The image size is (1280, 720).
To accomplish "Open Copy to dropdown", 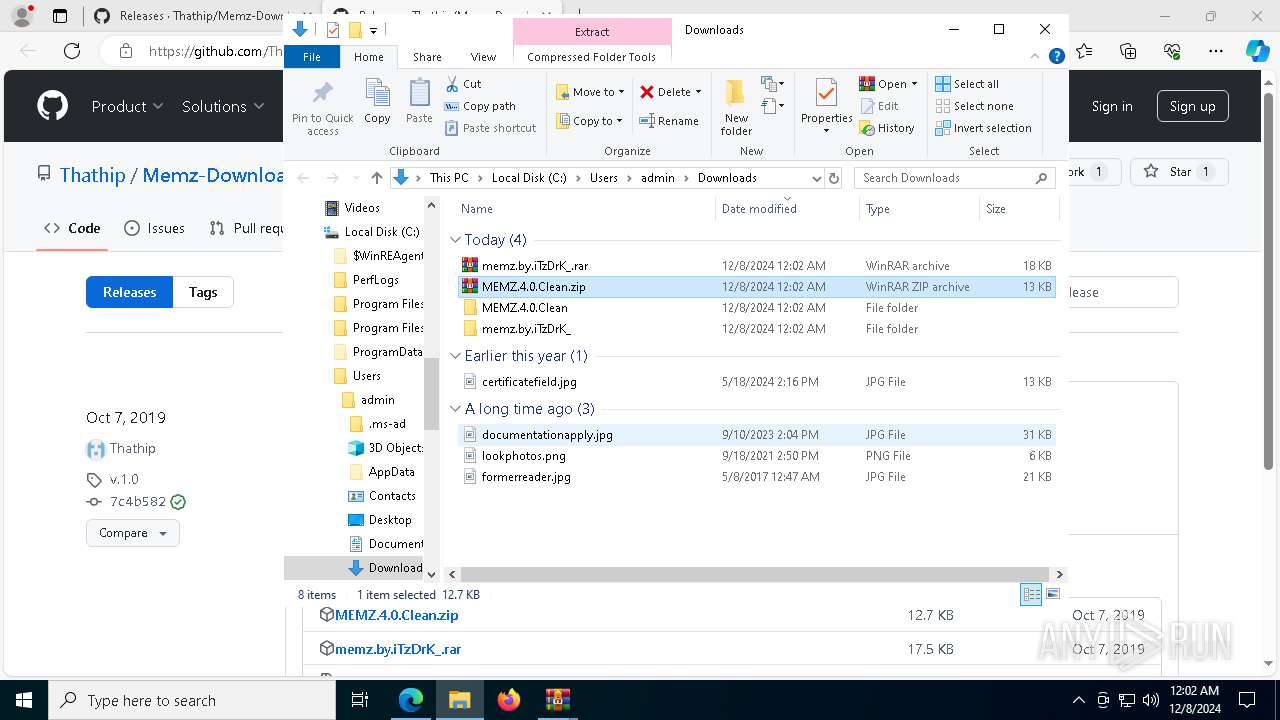I will click(x=590, y=121).
